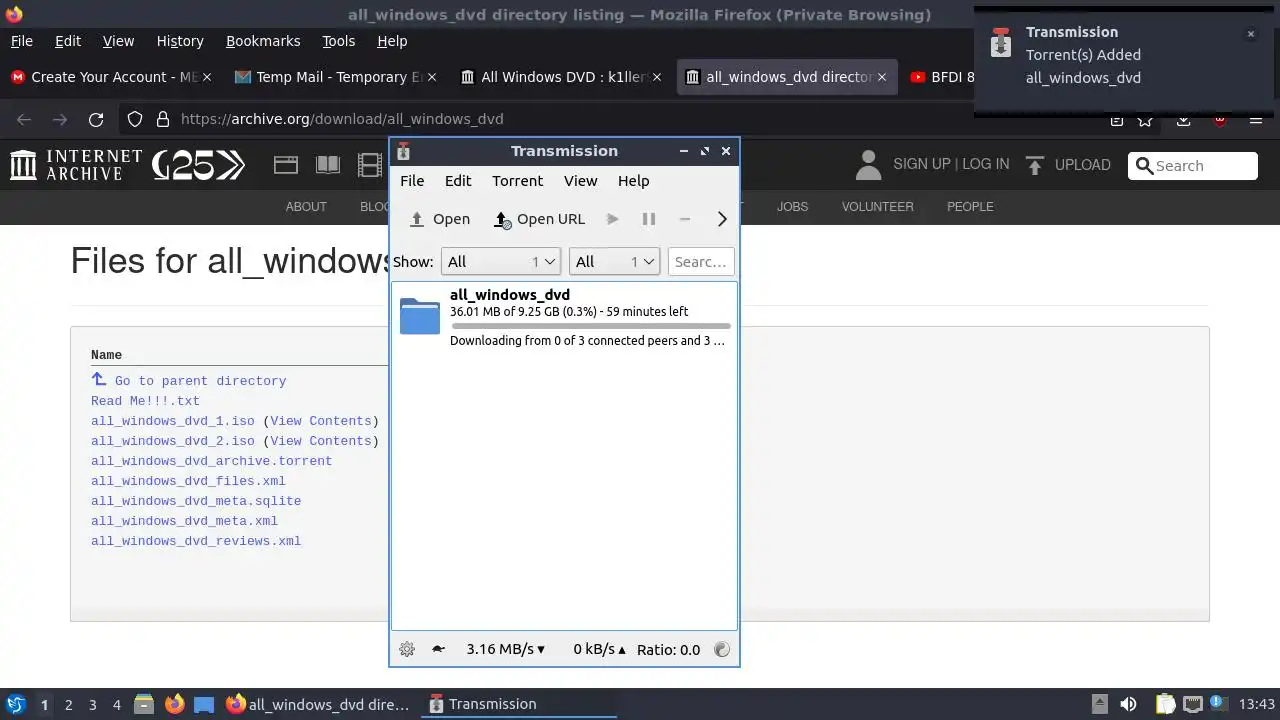
Task: Start the torrent with the play icon
Action: (613, 219)
